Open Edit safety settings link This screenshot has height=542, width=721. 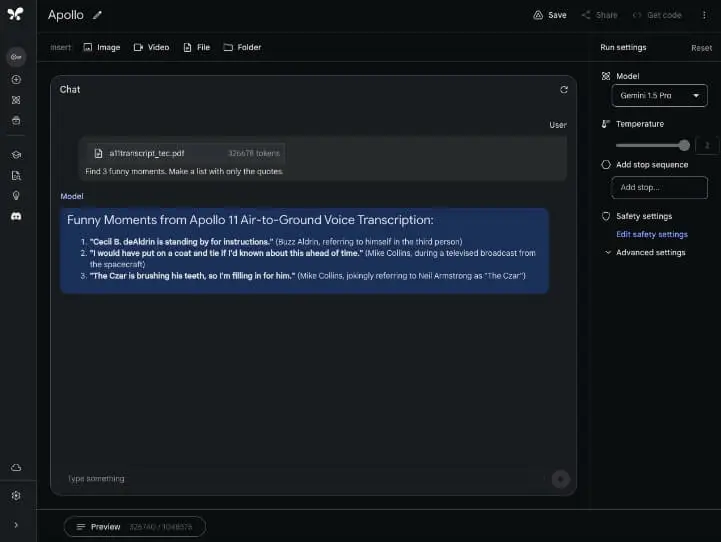pyautogui.click(x=651, y=234)
